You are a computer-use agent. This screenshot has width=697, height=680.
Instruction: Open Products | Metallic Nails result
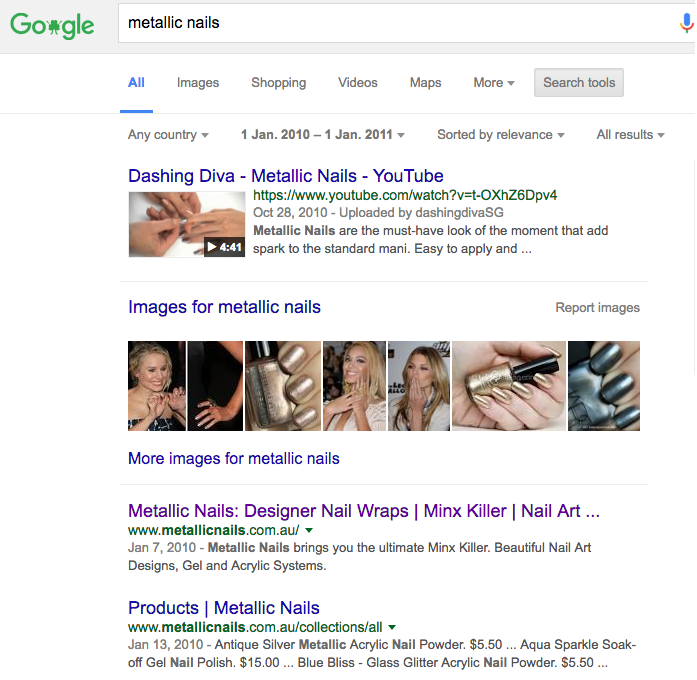click(x=224, y=608)
